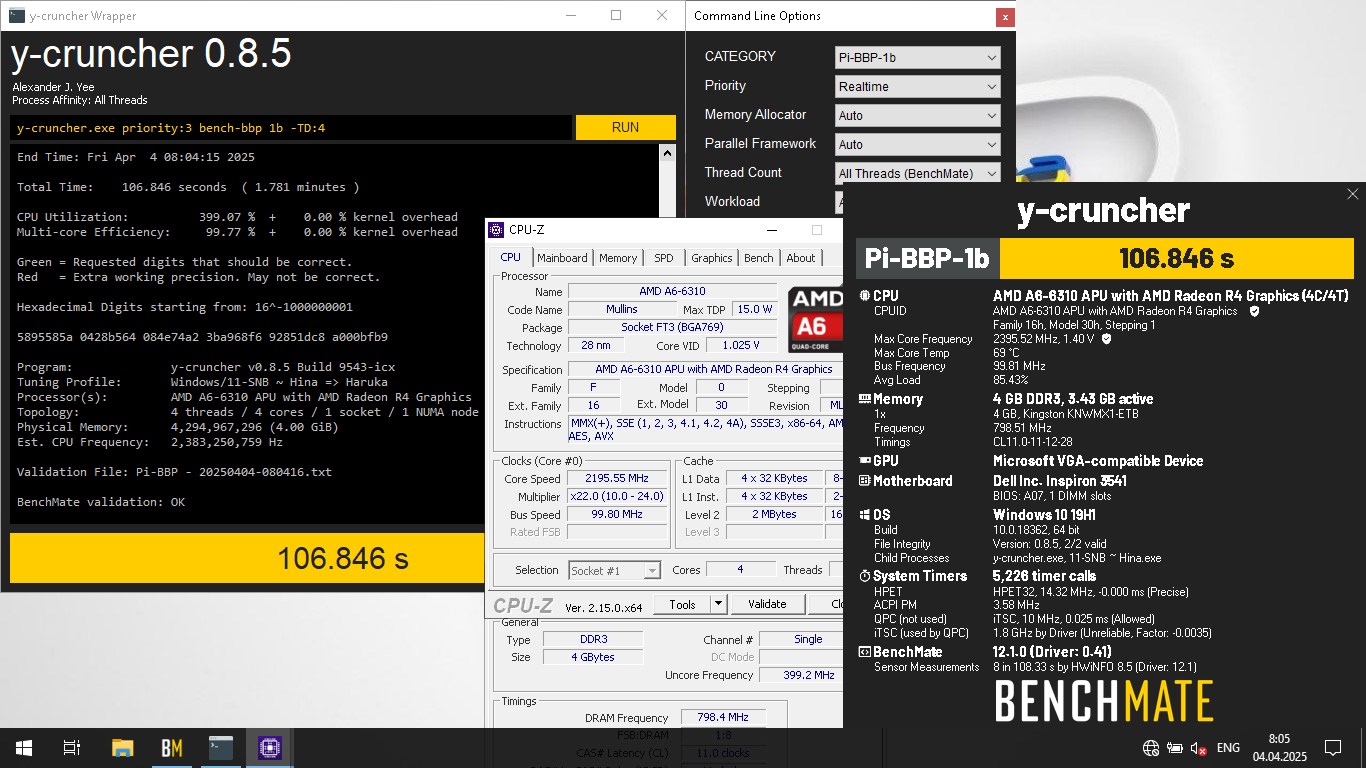Viewport: 1366px width, 768px height.
Task: Click the Tools button in CPU-Z
Action: coord(682,604)
